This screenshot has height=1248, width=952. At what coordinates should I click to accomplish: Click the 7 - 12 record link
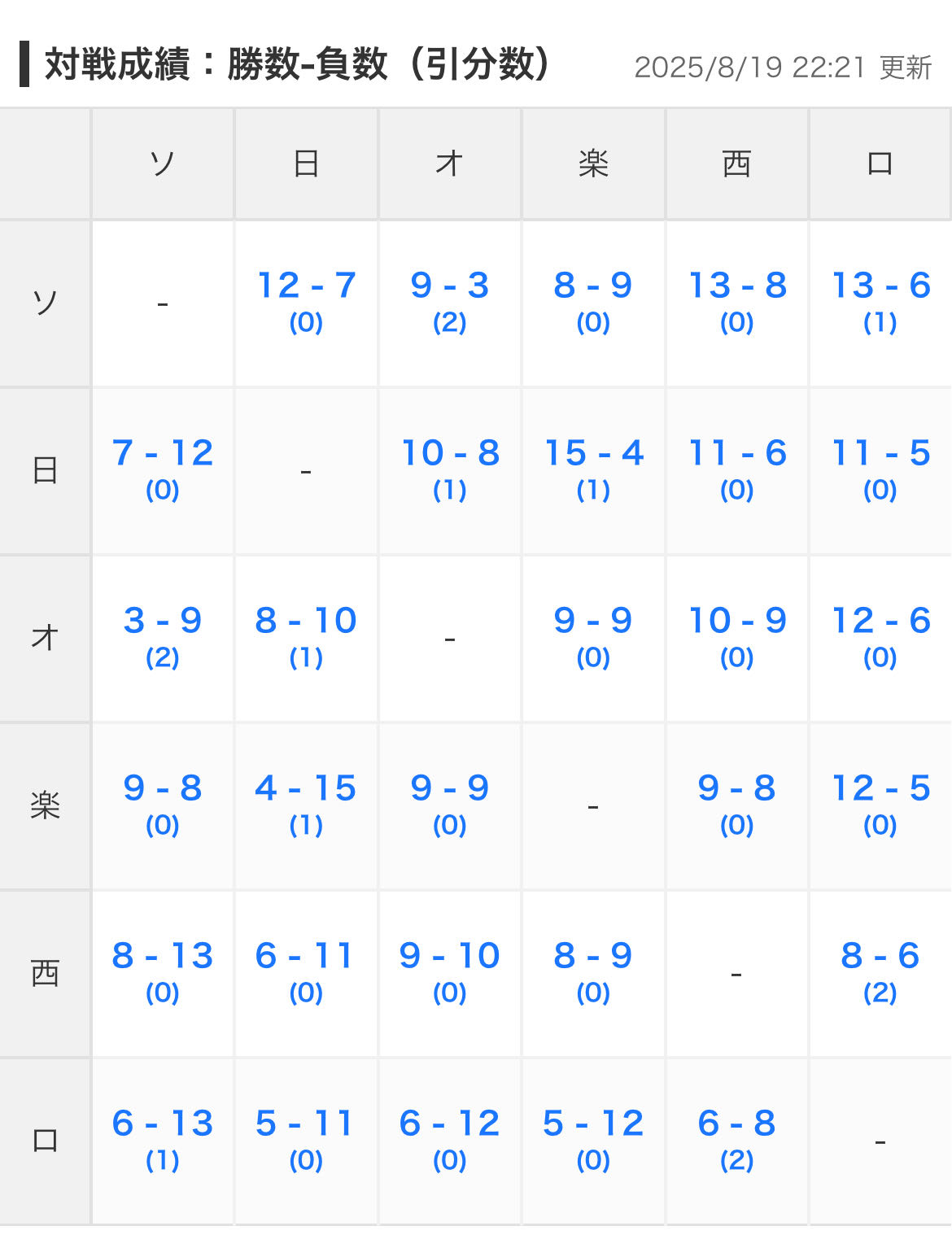pyautogui.click(x=162, y=454)
